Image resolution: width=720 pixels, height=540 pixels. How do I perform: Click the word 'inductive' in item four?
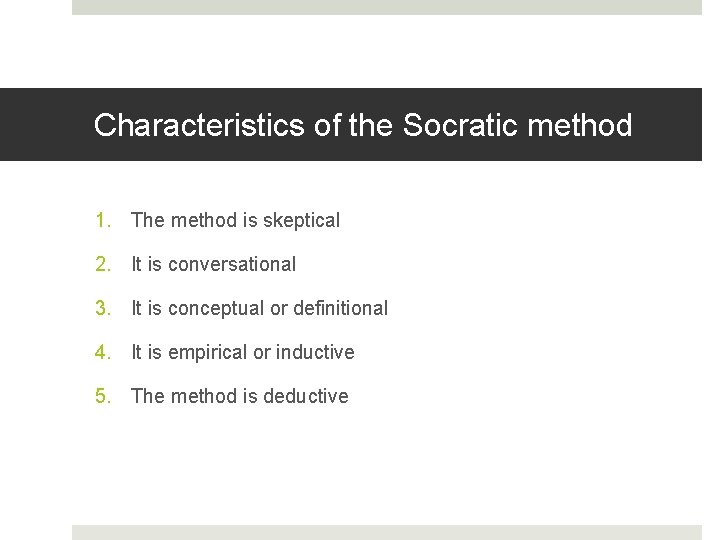[315, 352]
